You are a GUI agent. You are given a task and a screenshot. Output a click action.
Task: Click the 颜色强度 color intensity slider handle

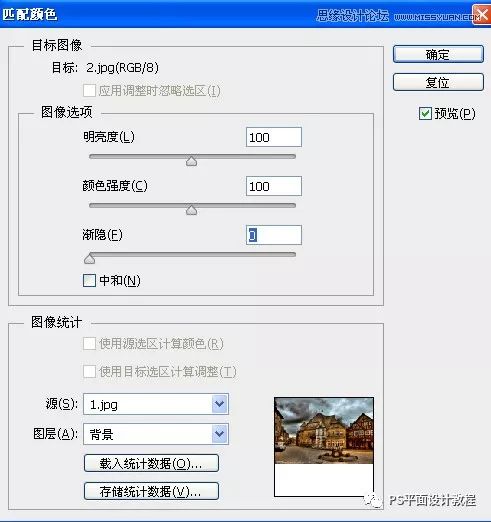point(191,210)
